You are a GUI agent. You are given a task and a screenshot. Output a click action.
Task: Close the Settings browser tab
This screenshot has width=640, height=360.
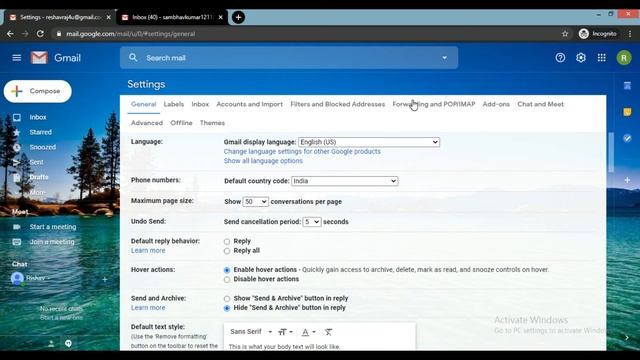109,17
